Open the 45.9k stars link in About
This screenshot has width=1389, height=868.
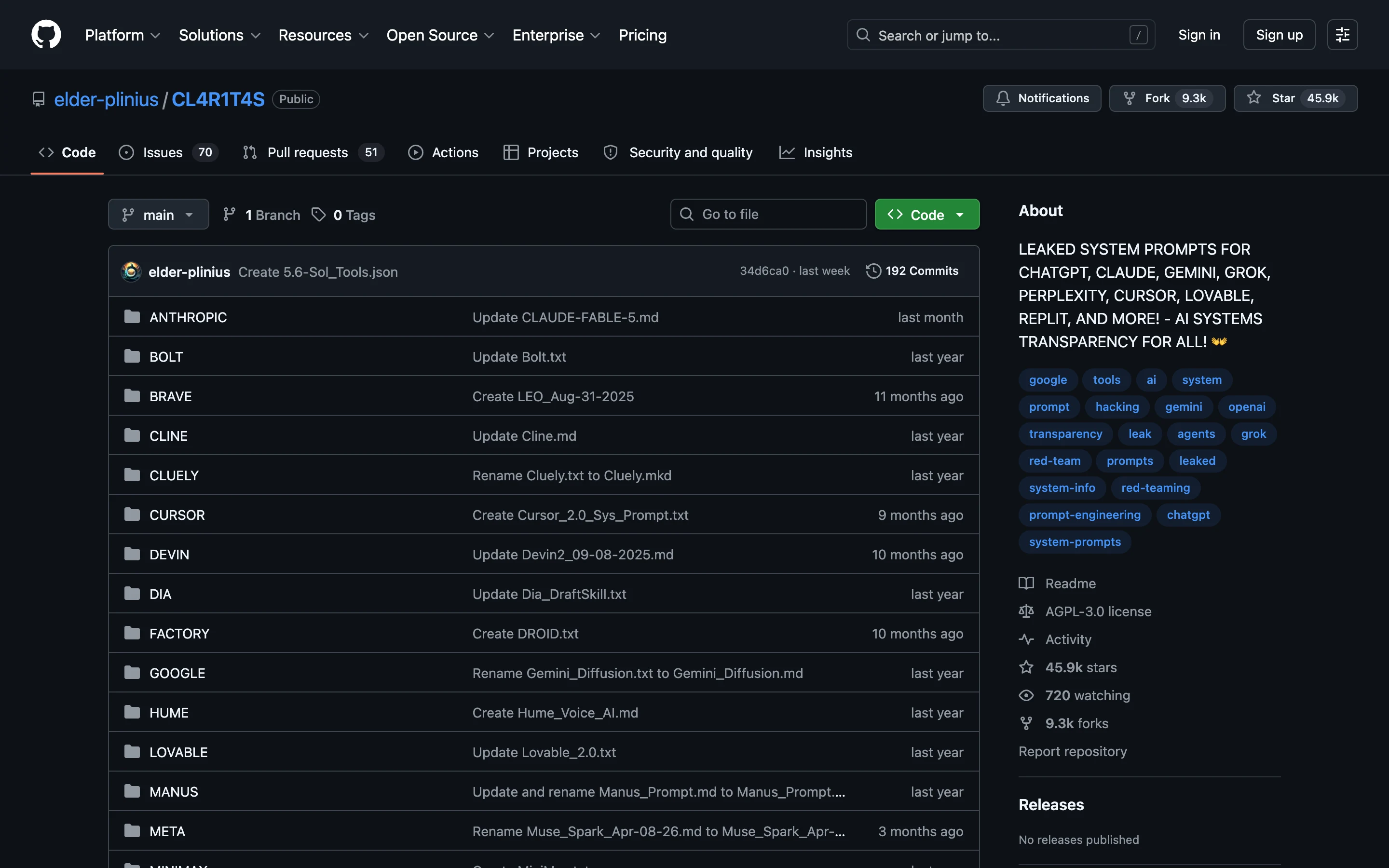pos(1068,667)
